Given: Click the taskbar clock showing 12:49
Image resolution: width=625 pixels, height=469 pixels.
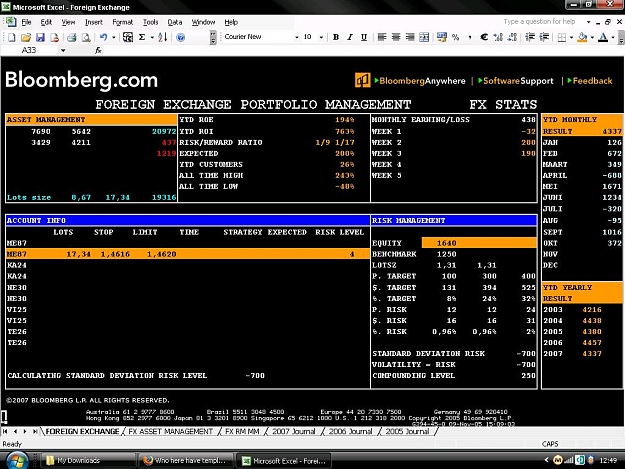Looking at the screenshot, I should tap(608, 460).
